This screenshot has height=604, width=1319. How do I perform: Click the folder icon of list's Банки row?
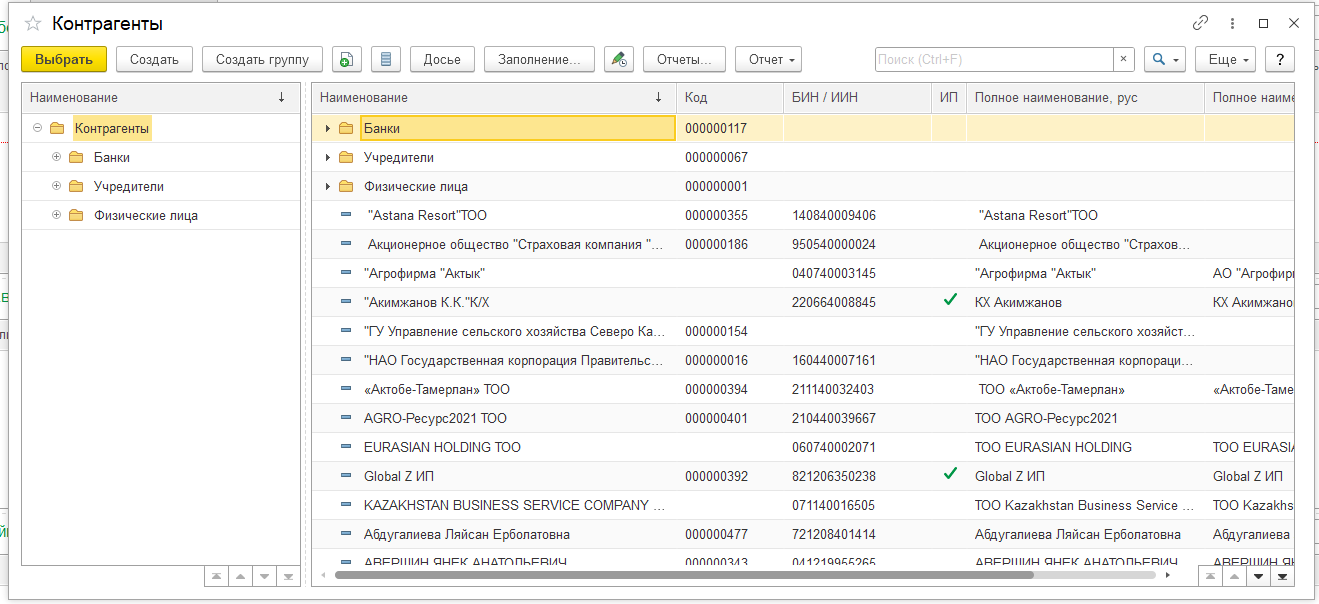[x=346, y=128]
